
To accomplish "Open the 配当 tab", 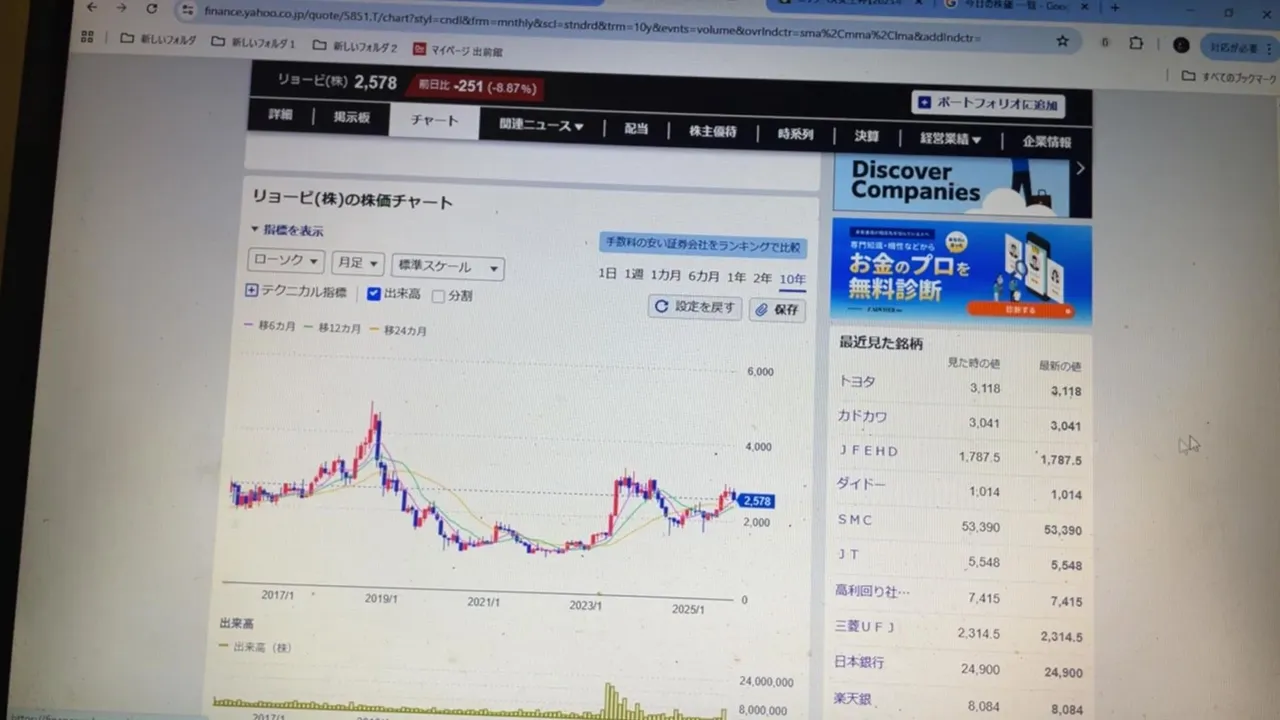I will click(x=636, y=128).
